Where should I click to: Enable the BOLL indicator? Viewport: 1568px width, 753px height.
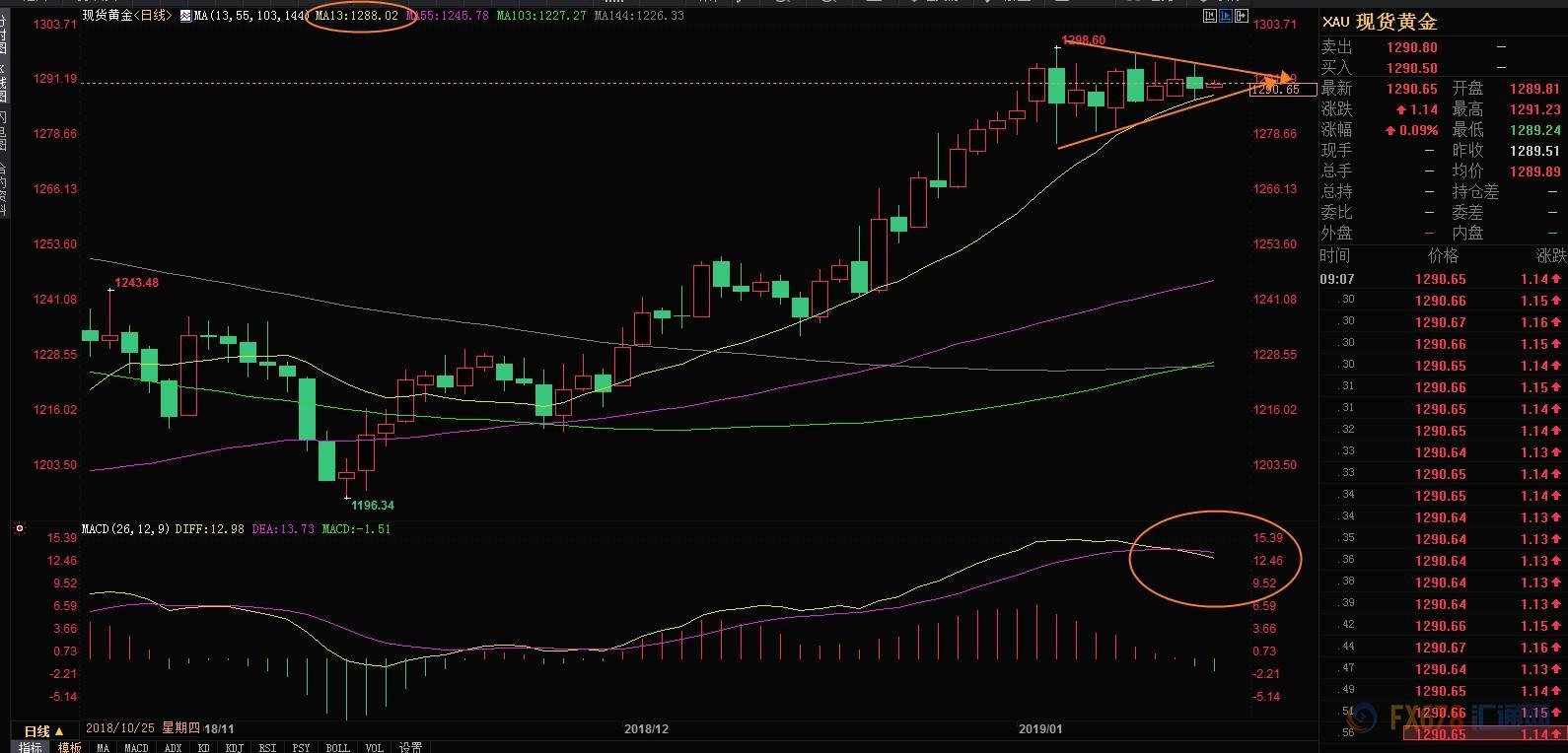[x=337, y=747]
